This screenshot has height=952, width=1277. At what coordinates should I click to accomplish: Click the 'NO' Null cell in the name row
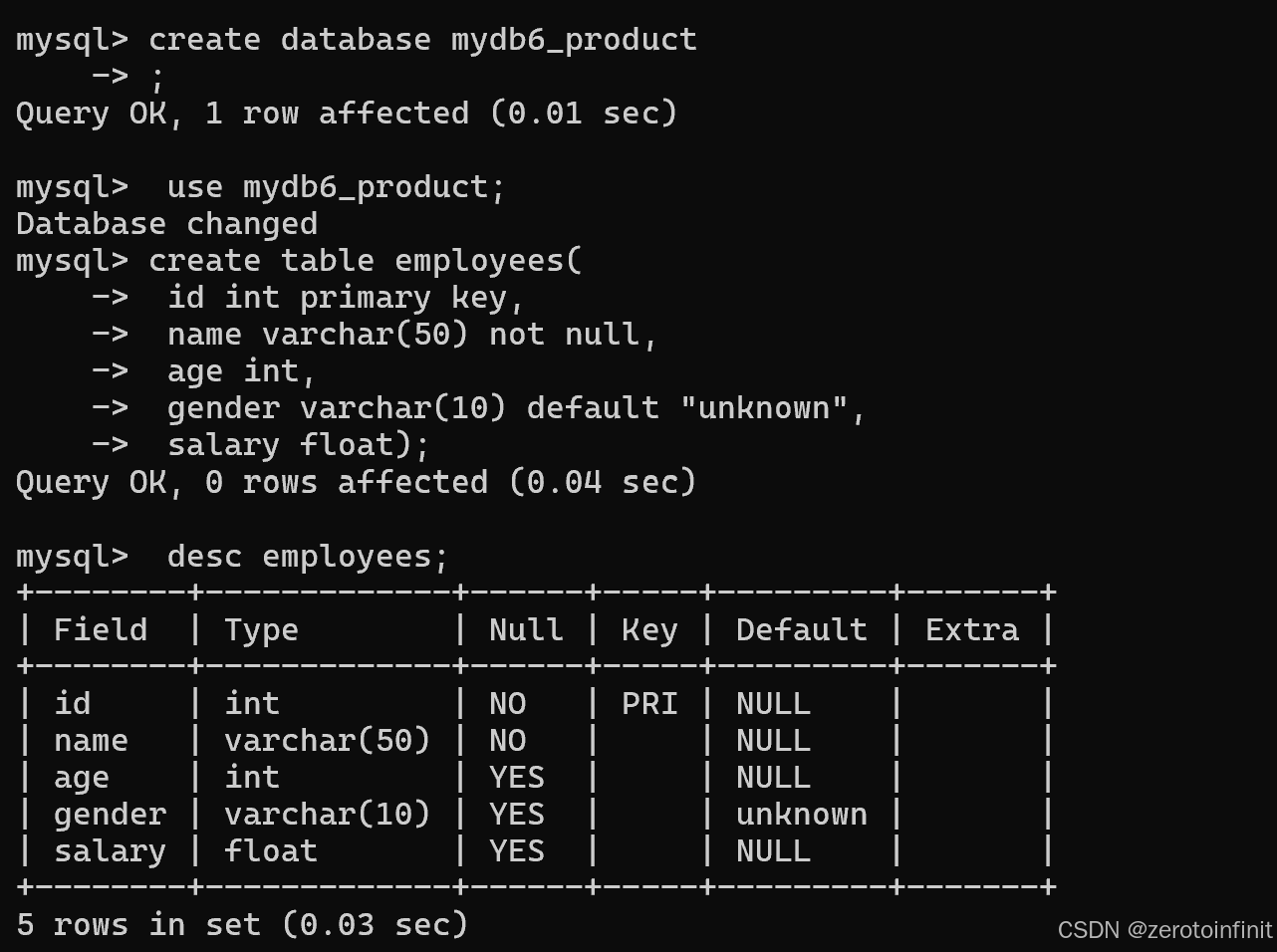coord(508,740)
